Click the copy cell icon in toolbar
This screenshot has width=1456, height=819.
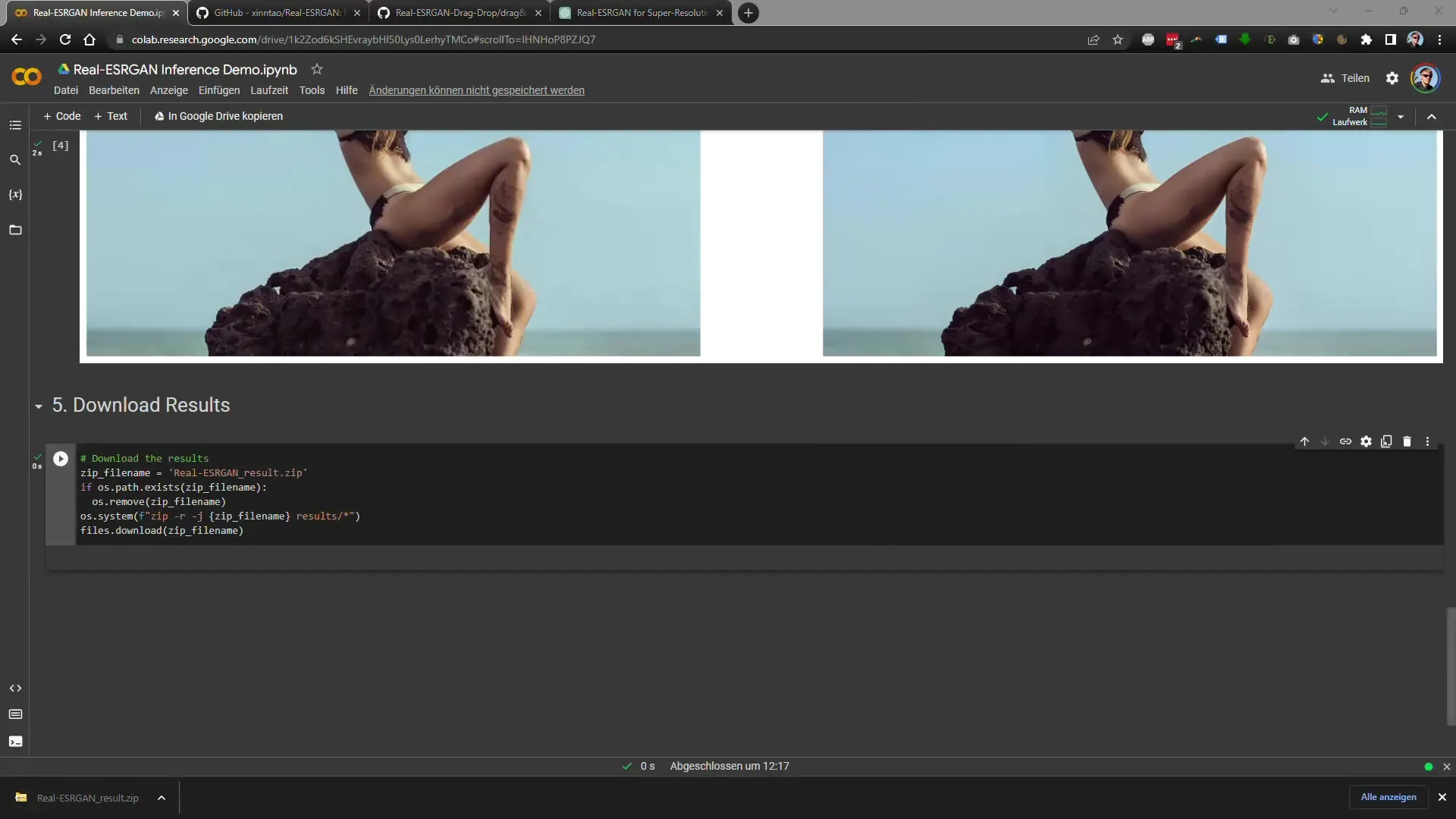coord(1386,441)
